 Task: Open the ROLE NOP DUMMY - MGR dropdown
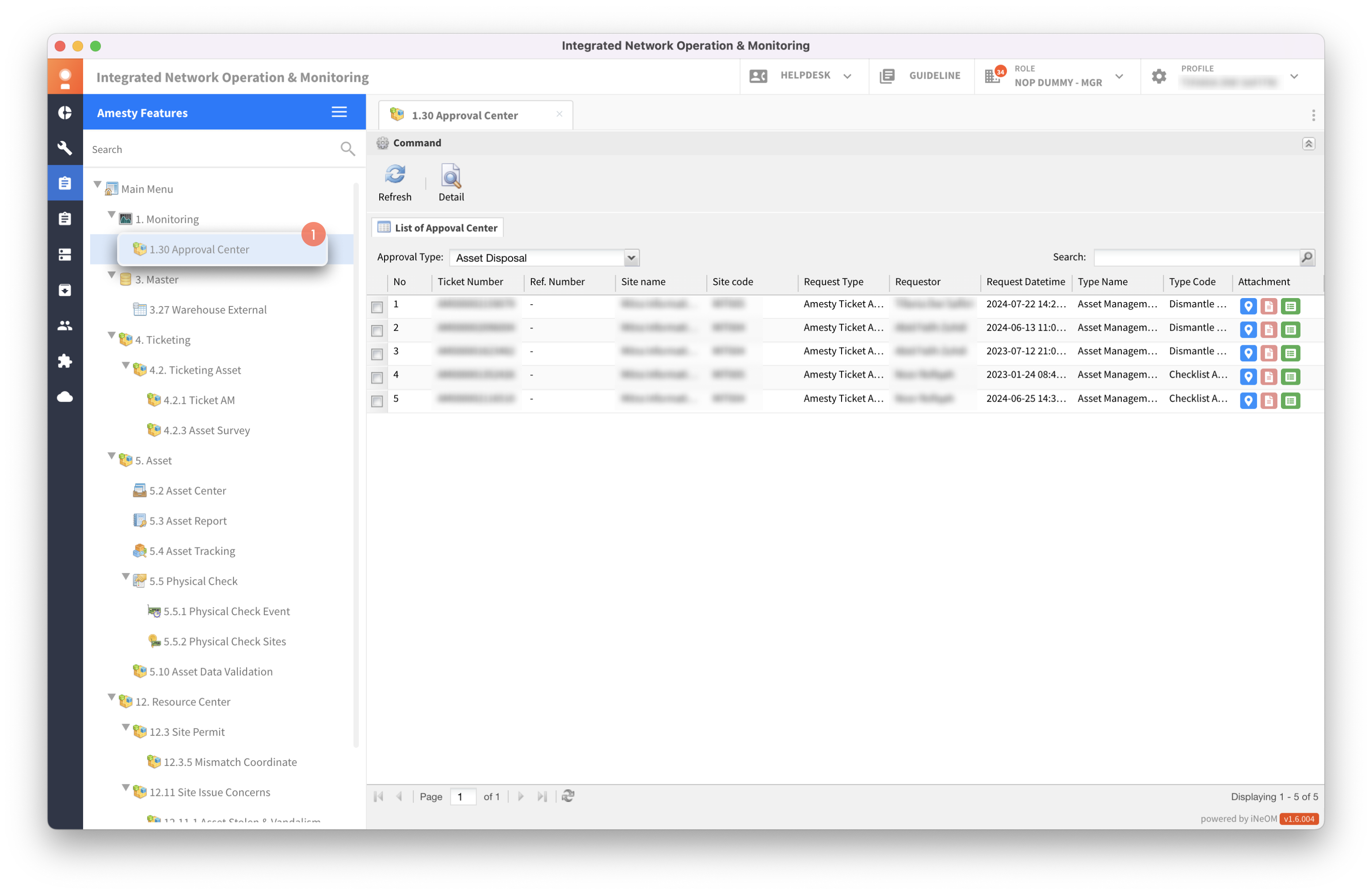click(1119, 76)
